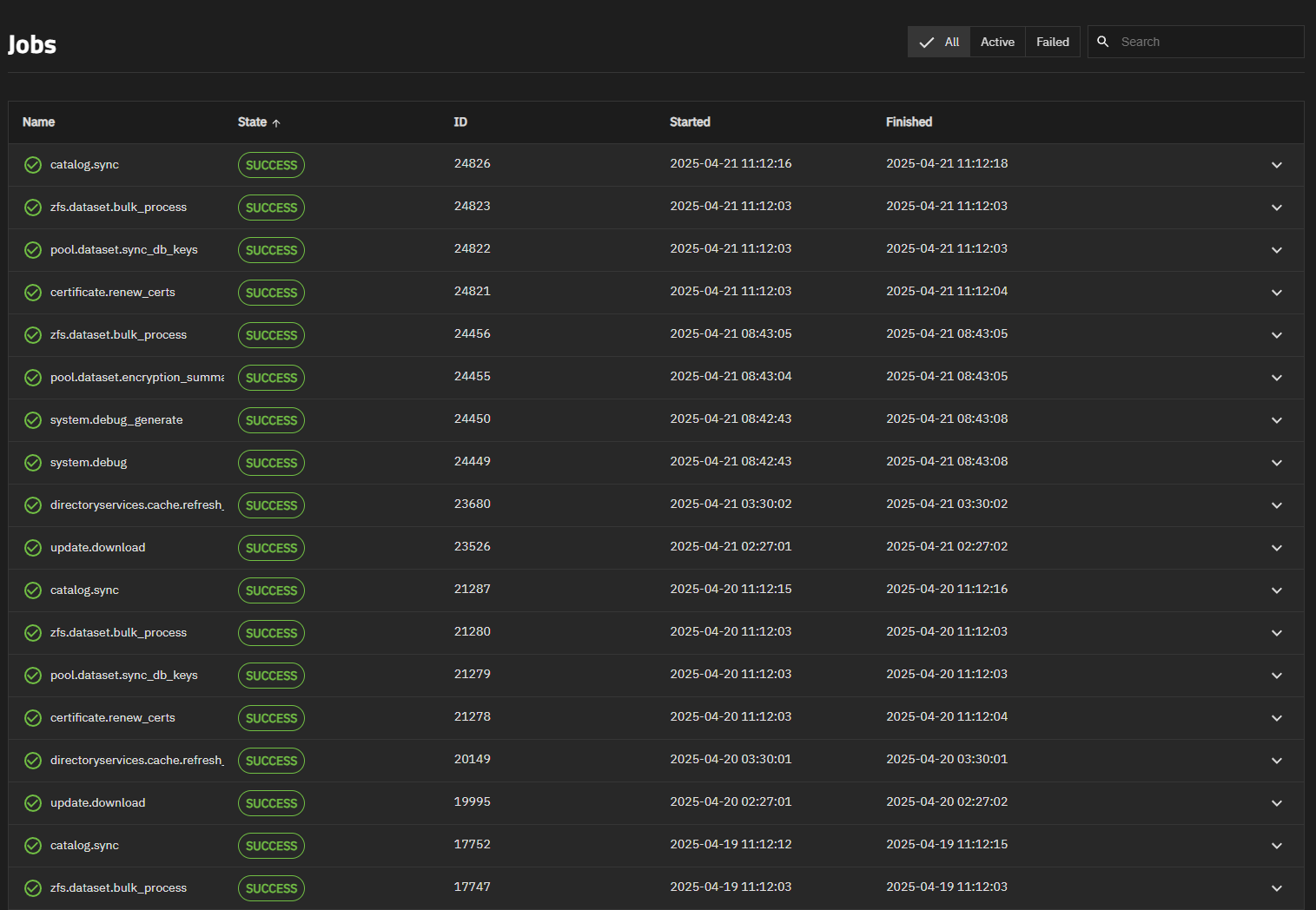This screenshot has height=910, width=1316.
Task: Sort by the Finished column header
Action: coord(909,122)
